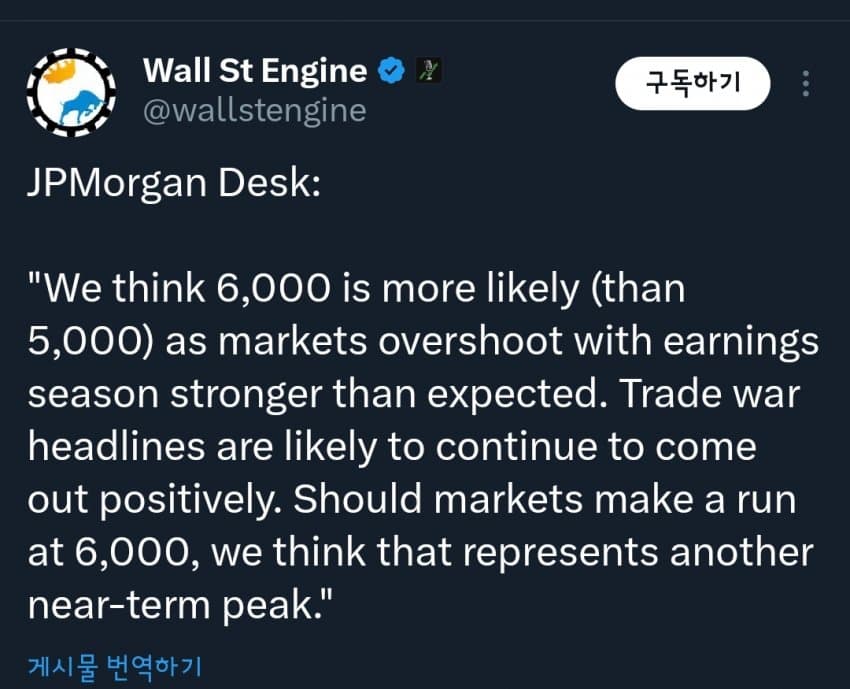The width and height of the screenshot is (850, 689).
Task: Click the line starting "season stronger than"
Action: click(414, 394)
